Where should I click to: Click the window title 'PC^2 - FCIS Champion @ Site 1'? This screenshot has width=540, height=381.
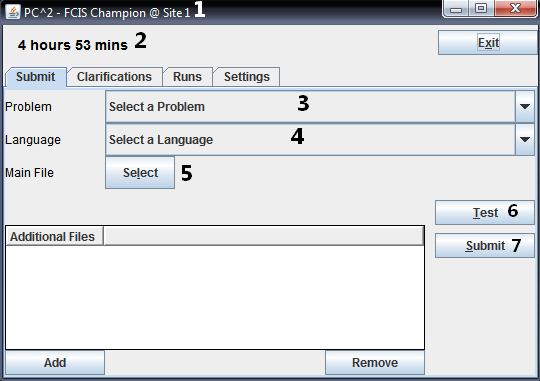coord(107,13)
